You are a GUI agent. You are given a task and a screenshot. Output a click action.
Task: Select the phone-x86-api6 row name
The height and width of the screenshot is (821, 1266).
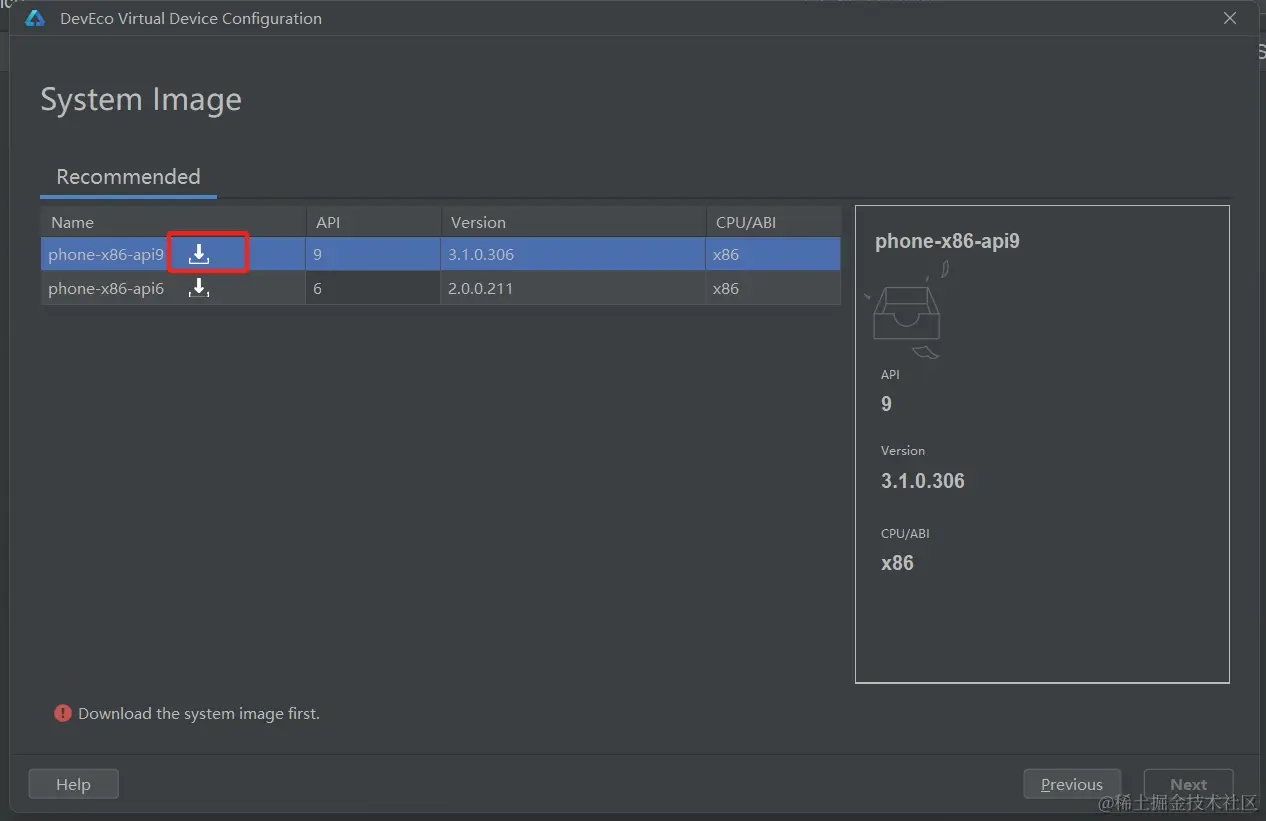106,288
